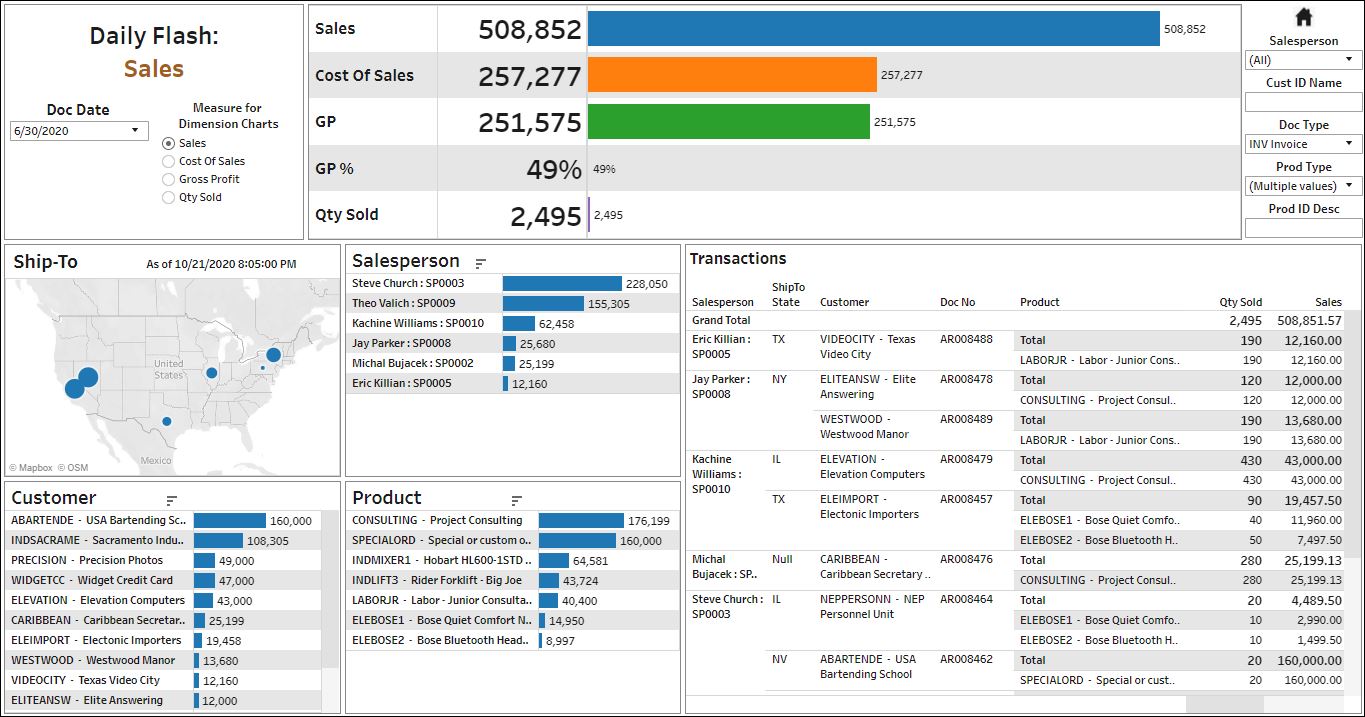
Task: Click the Illinois map bubble
Action: pos(212,373)
